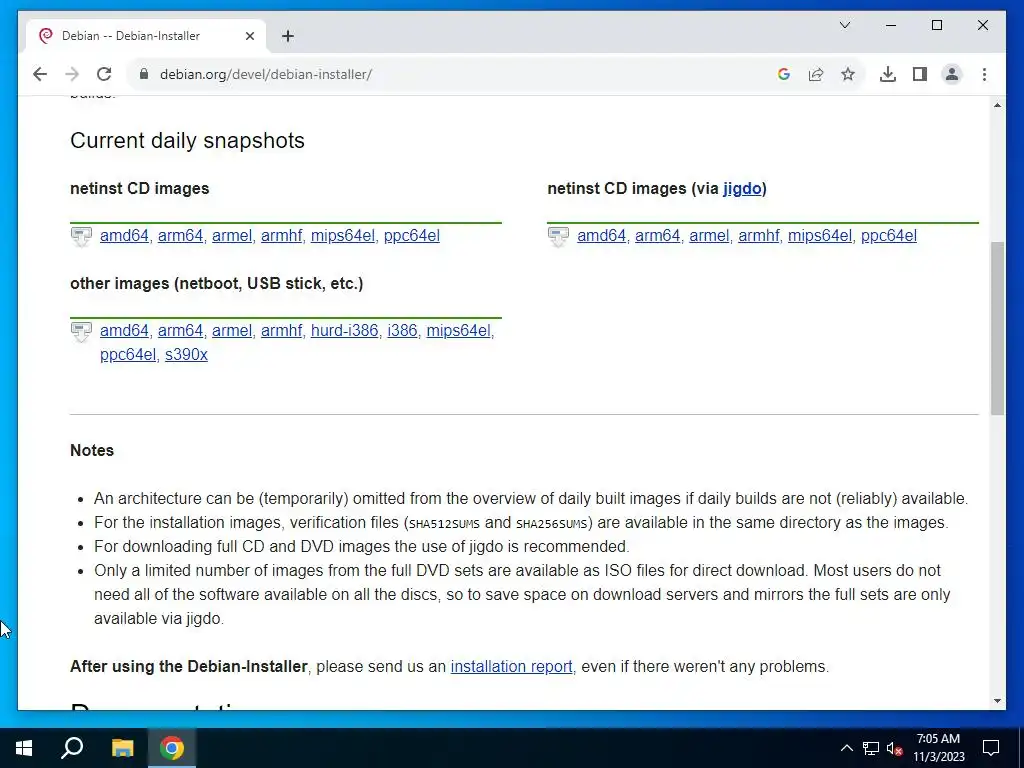Follow the jigdo heading link

[742, 189]
